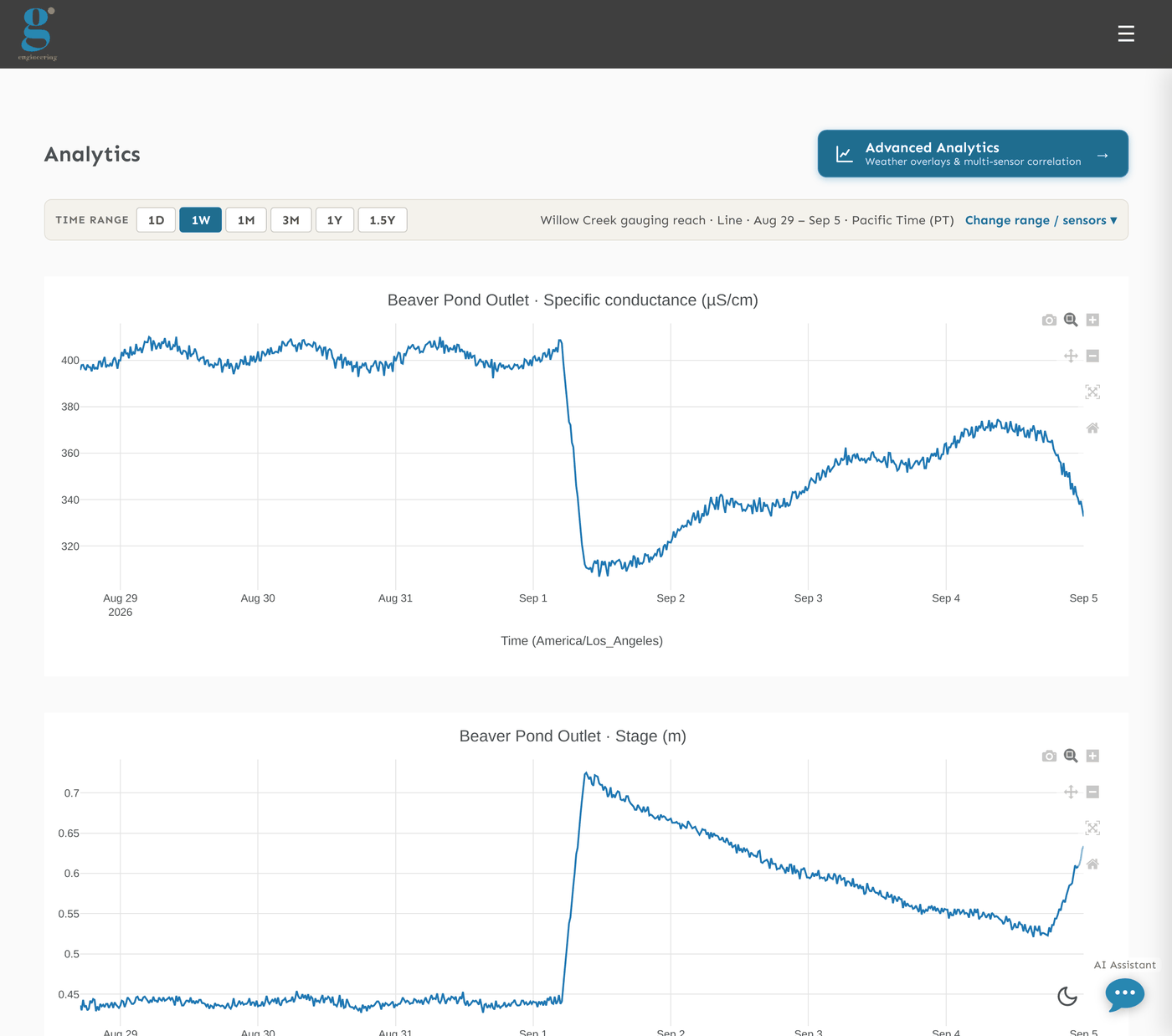Select the zoom magnifier tool on Specific conductance chart
The width and height of the screenshot is (1172, 1036).
click(1071, 320)
